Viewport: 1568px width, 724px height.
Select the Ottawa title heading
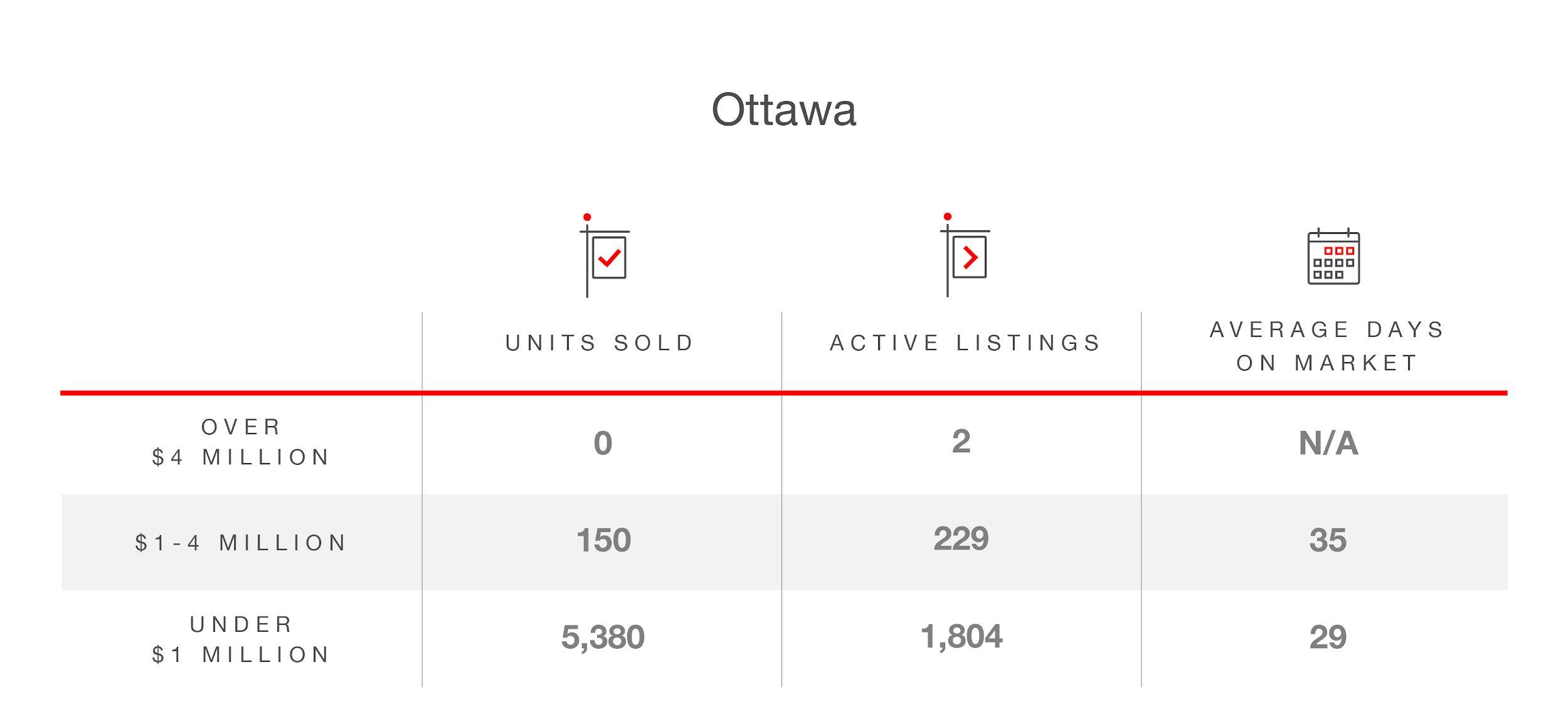pyautogui.click(x=783, y=110)
